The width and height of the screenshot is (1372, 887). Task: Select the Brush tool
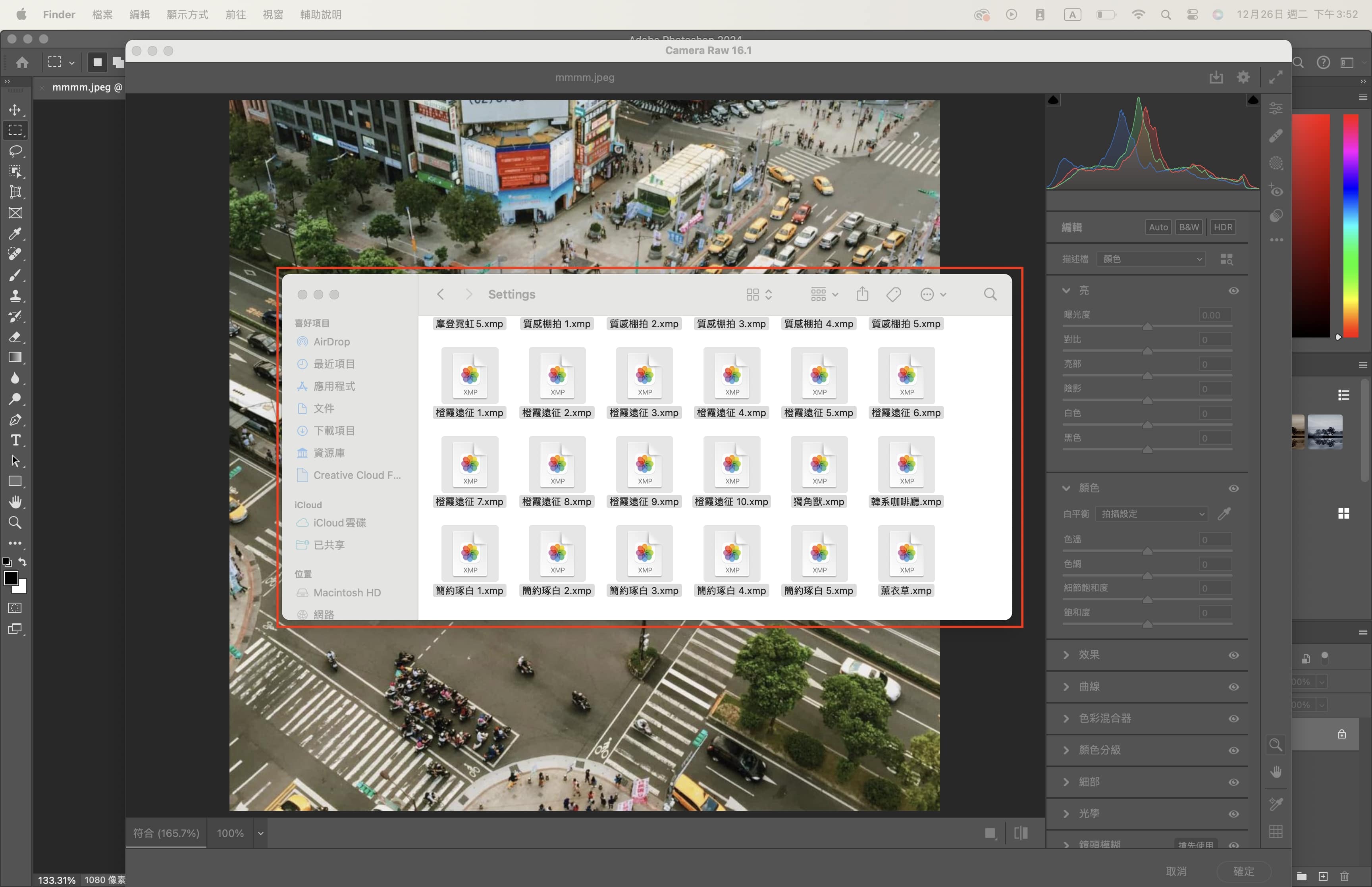(x=15, y=275)
